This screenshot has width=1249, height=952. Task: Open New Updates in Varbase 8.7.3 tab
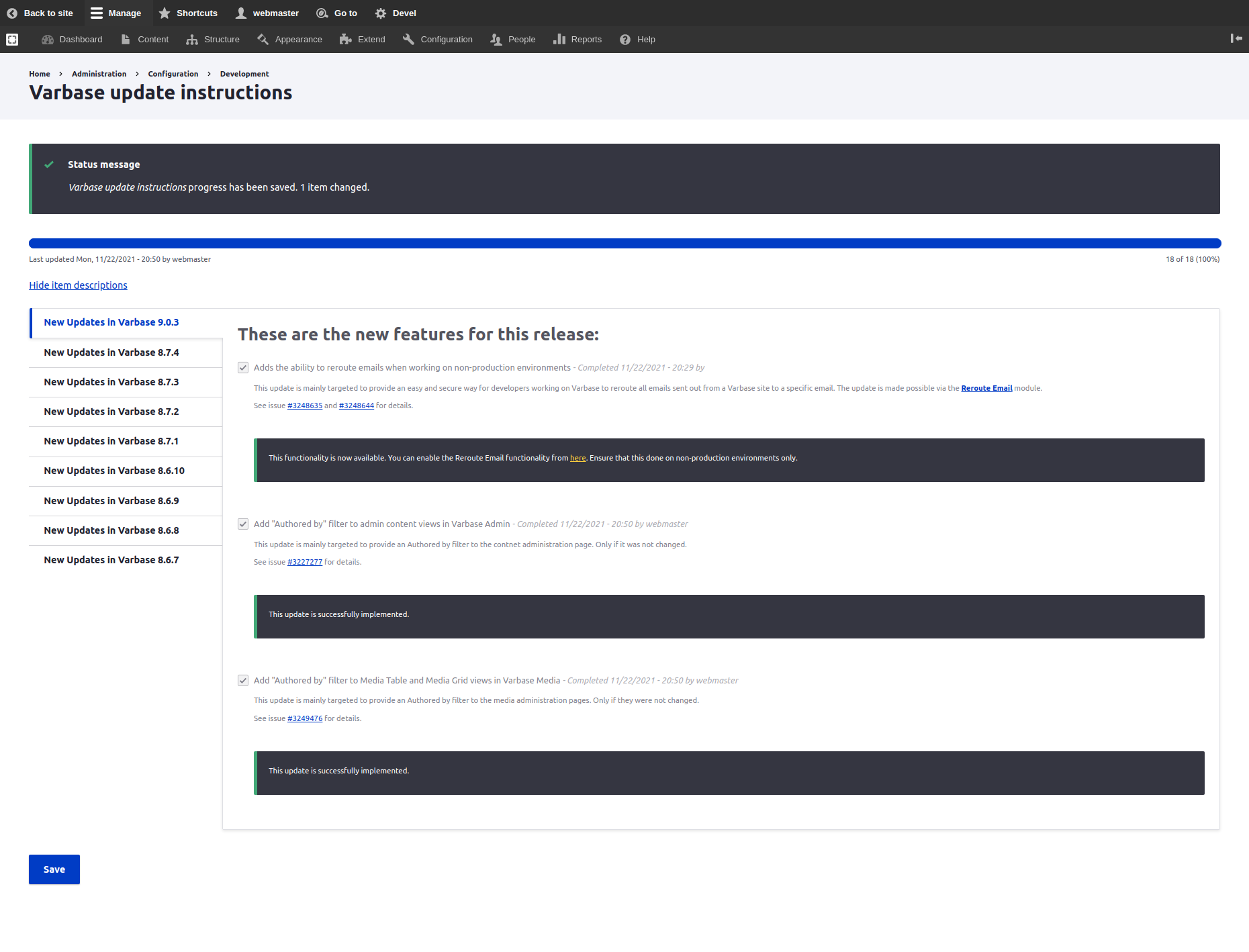click(x=126, y=383)
